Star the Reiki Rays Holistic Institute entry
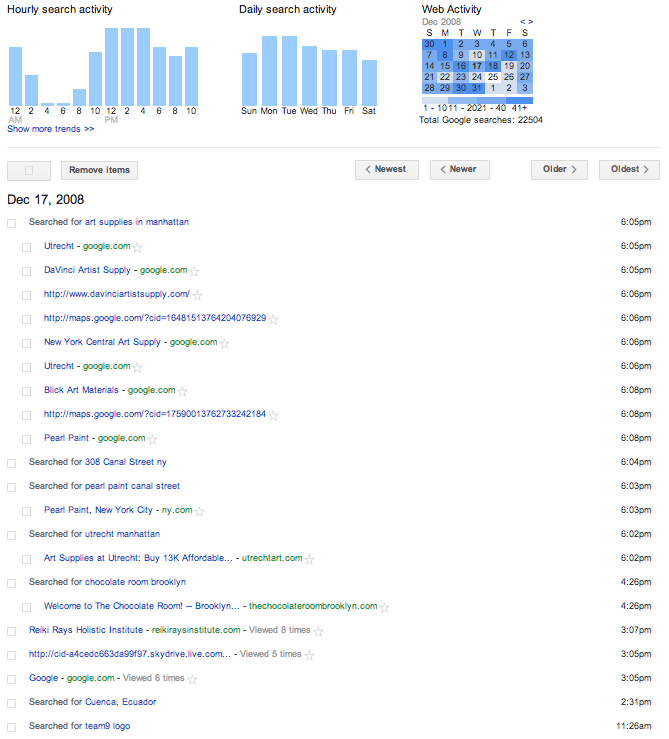The image size is (669, 739). point(318,631)
